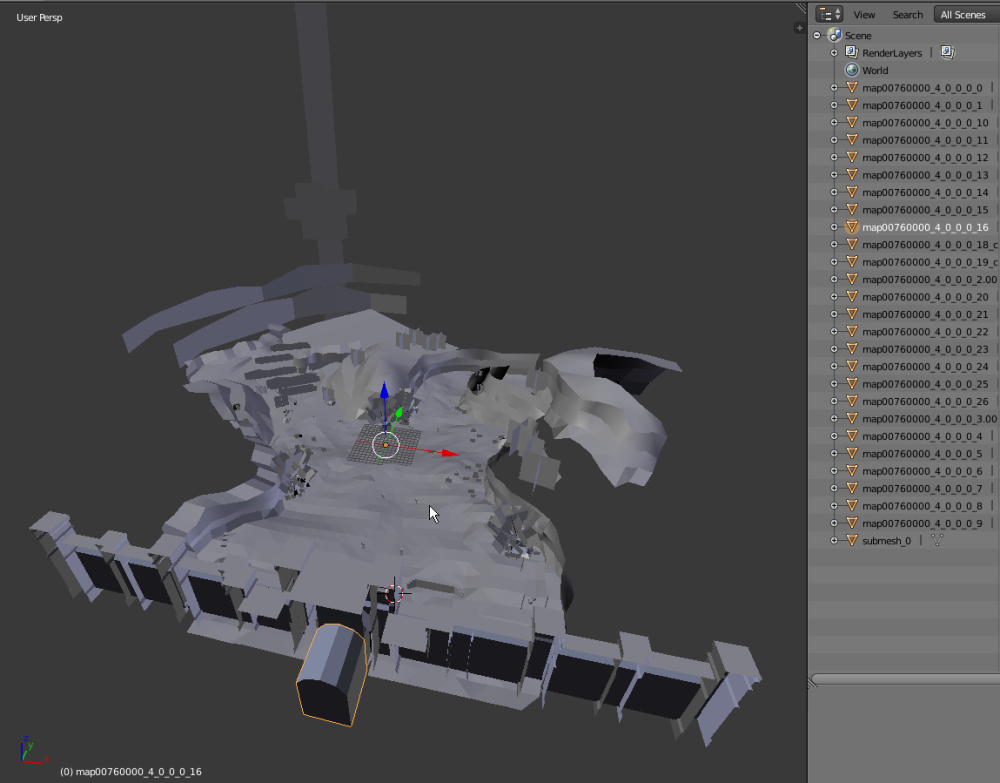Click object icon of map00760000_4_0_0_0_22
Viewport: 1000px width, 783px height.
pyautogui.click(x=851, y=331)
